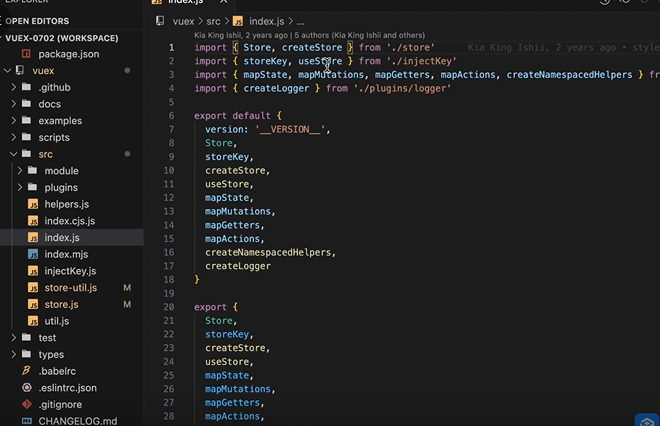Expand the .github folder chevron
This screenshot has width=660, height=426.
(13, 87)
